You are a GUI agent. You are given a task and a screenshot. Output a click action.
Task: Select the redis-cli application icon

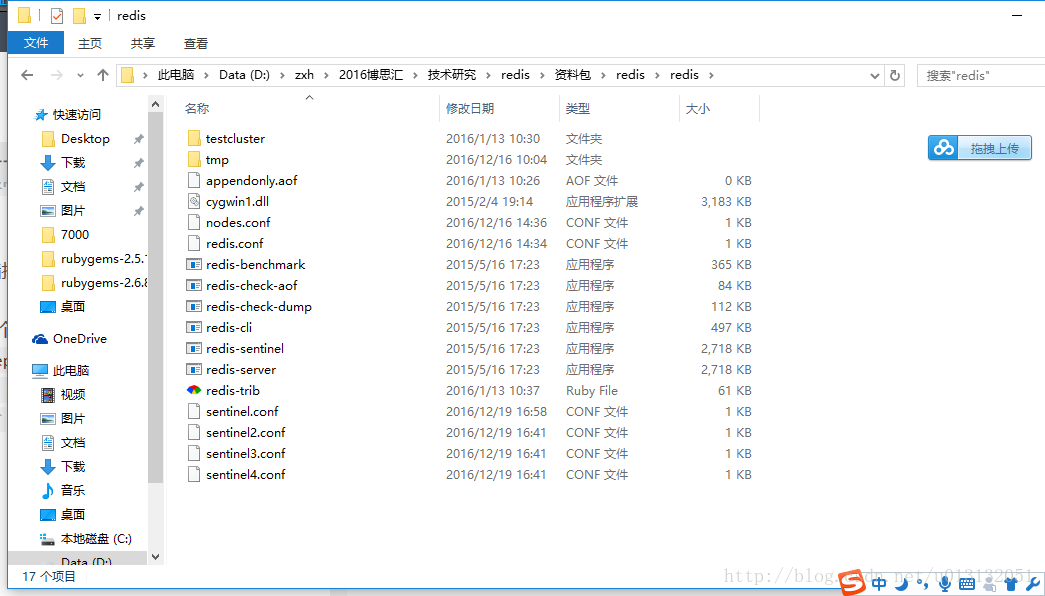(194, 327)
